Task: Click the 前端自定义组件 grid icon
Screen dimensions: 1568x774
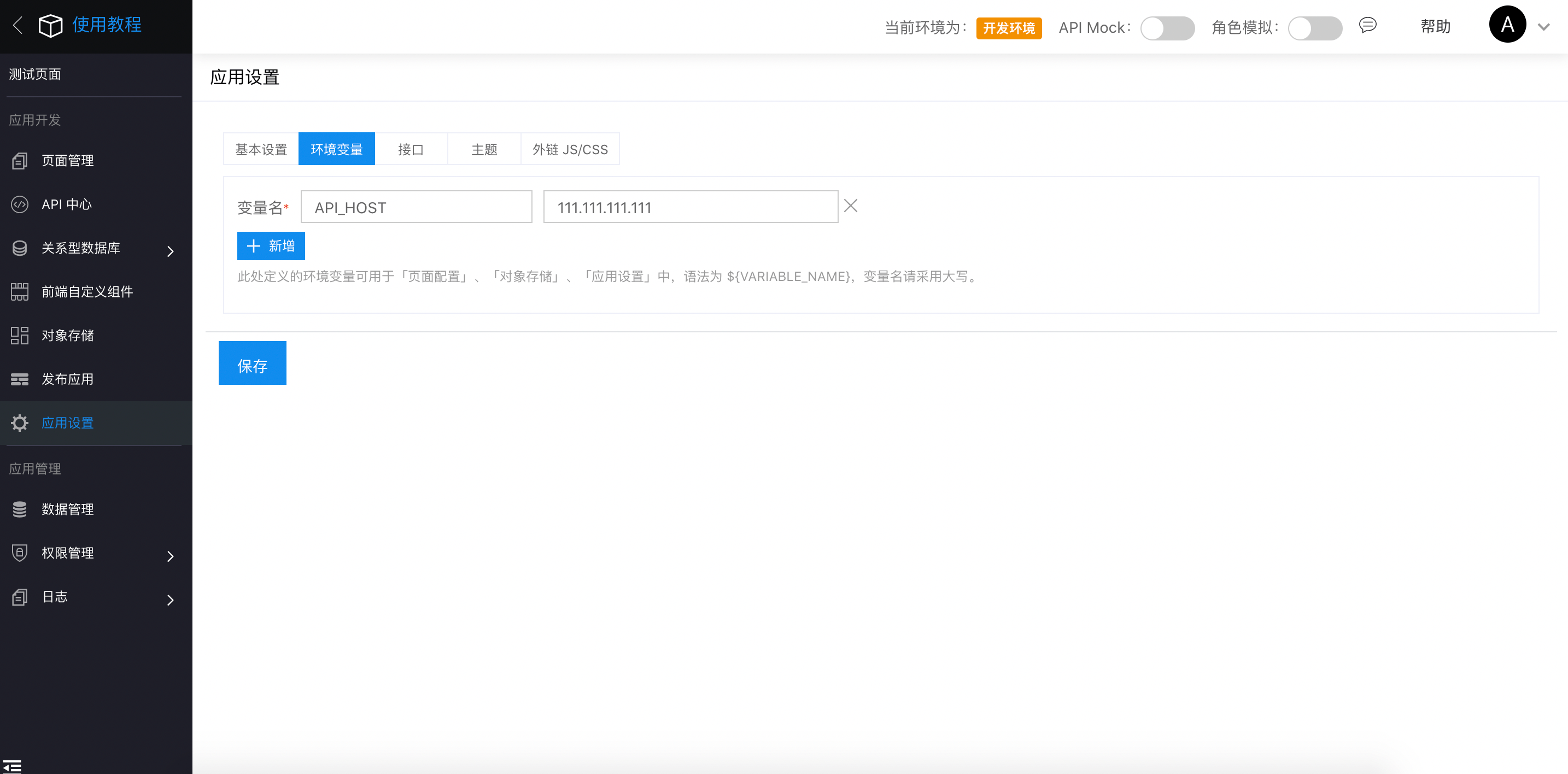Action: (x=20, y=291)
